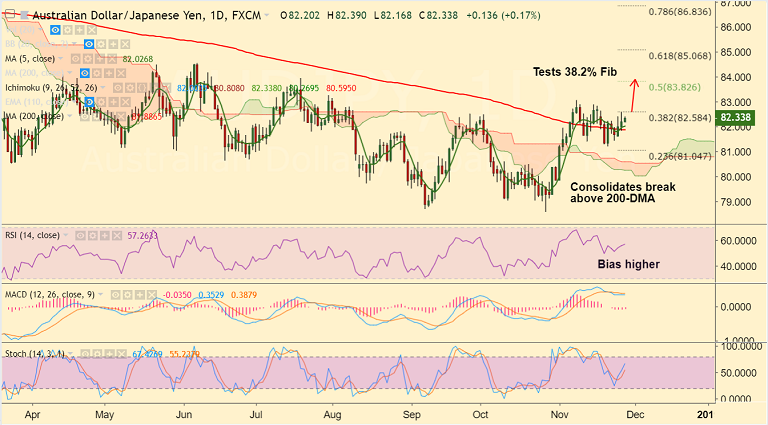Click plus icon on MACD indicator row
768x425 pixels.
pyautogui.click(x=140, y=295)
